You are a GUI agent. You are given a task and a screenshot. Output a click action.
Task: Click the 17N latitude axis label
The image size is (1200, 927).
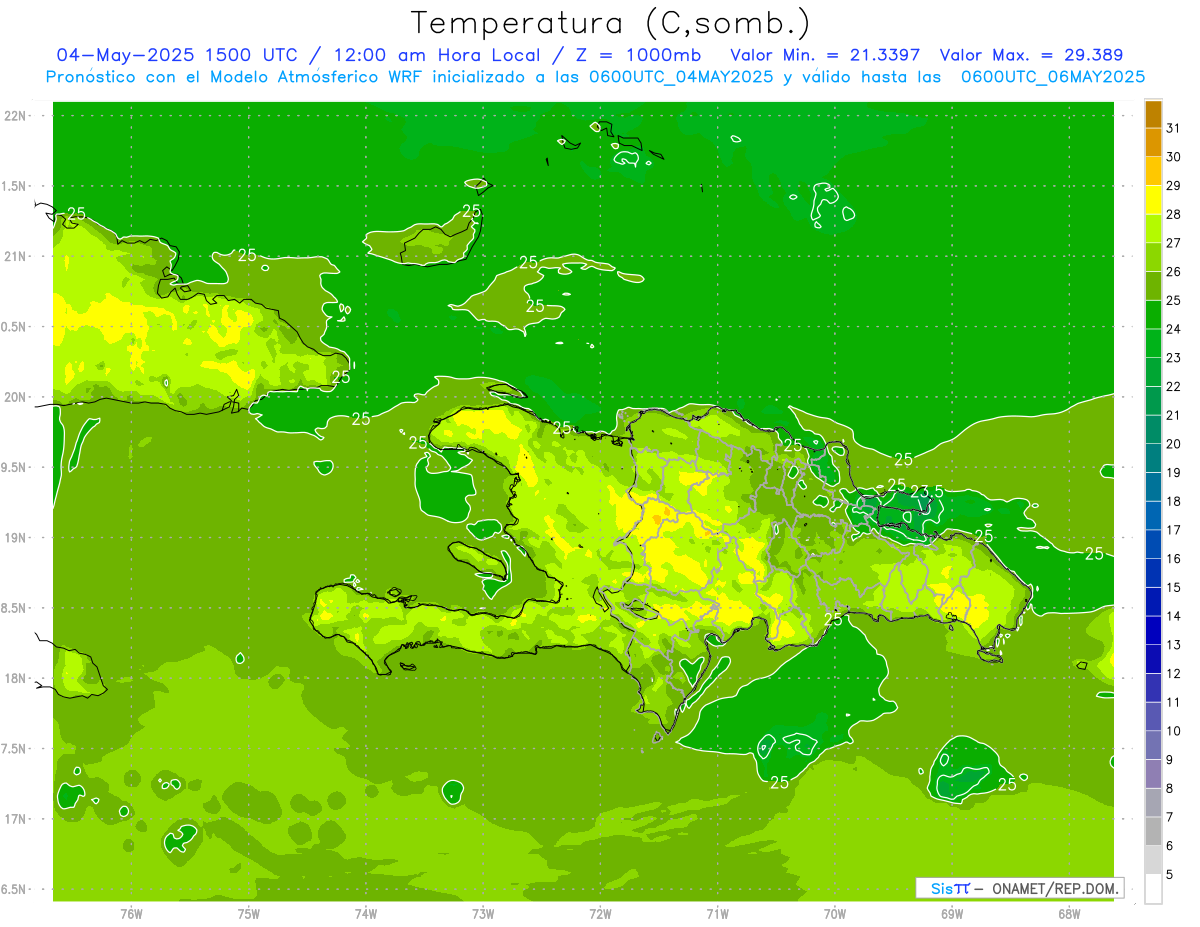tap(14, 819)
